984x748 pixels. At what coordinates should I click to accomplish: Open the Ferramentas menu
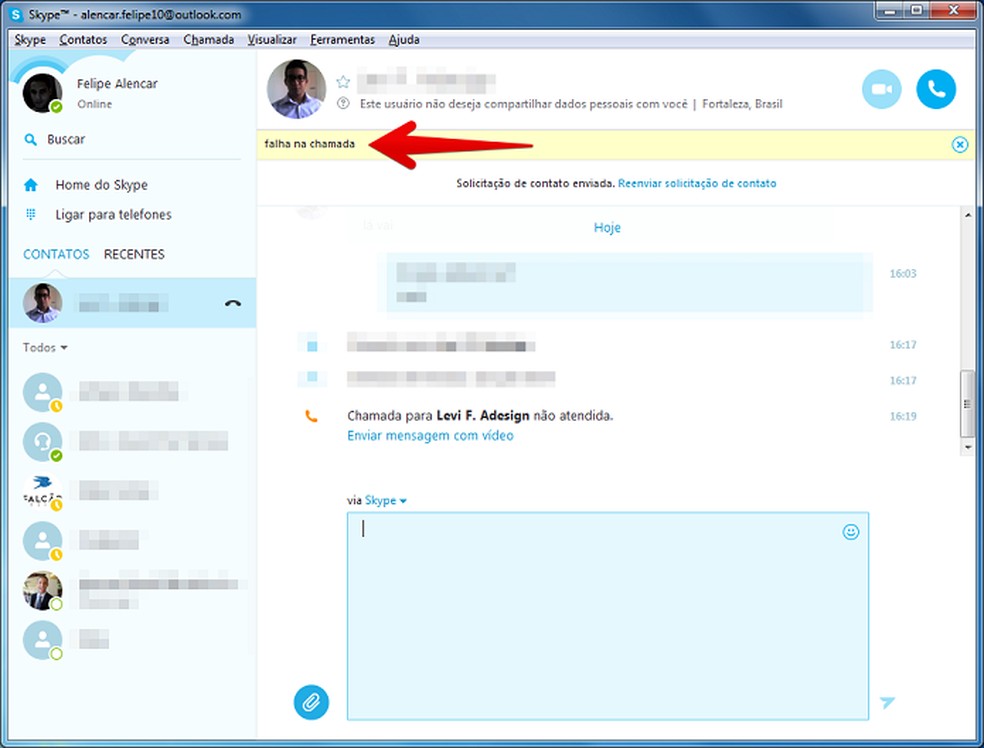click(342, 40)
